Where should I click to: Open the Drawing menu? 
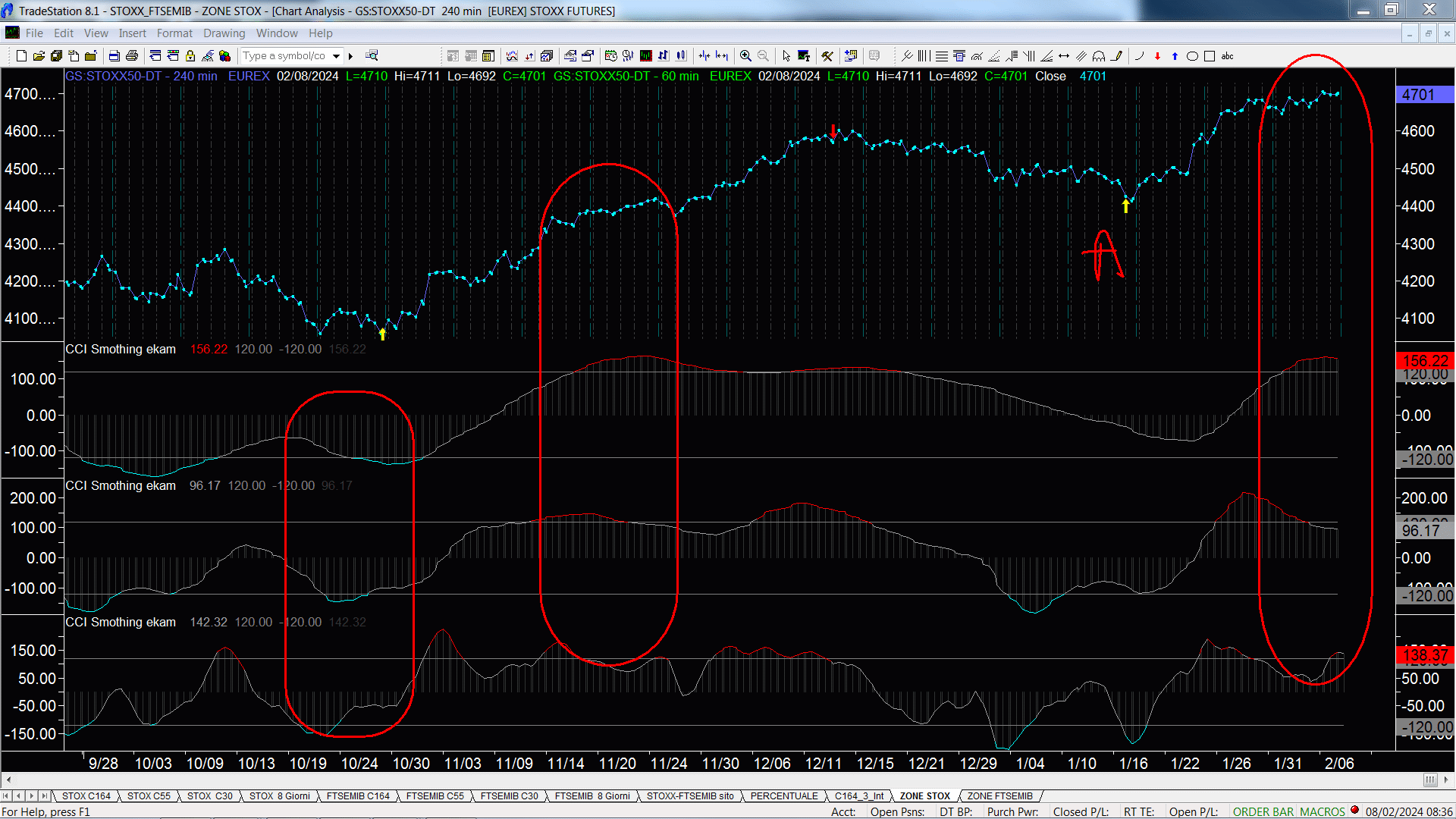coord(224,33)
